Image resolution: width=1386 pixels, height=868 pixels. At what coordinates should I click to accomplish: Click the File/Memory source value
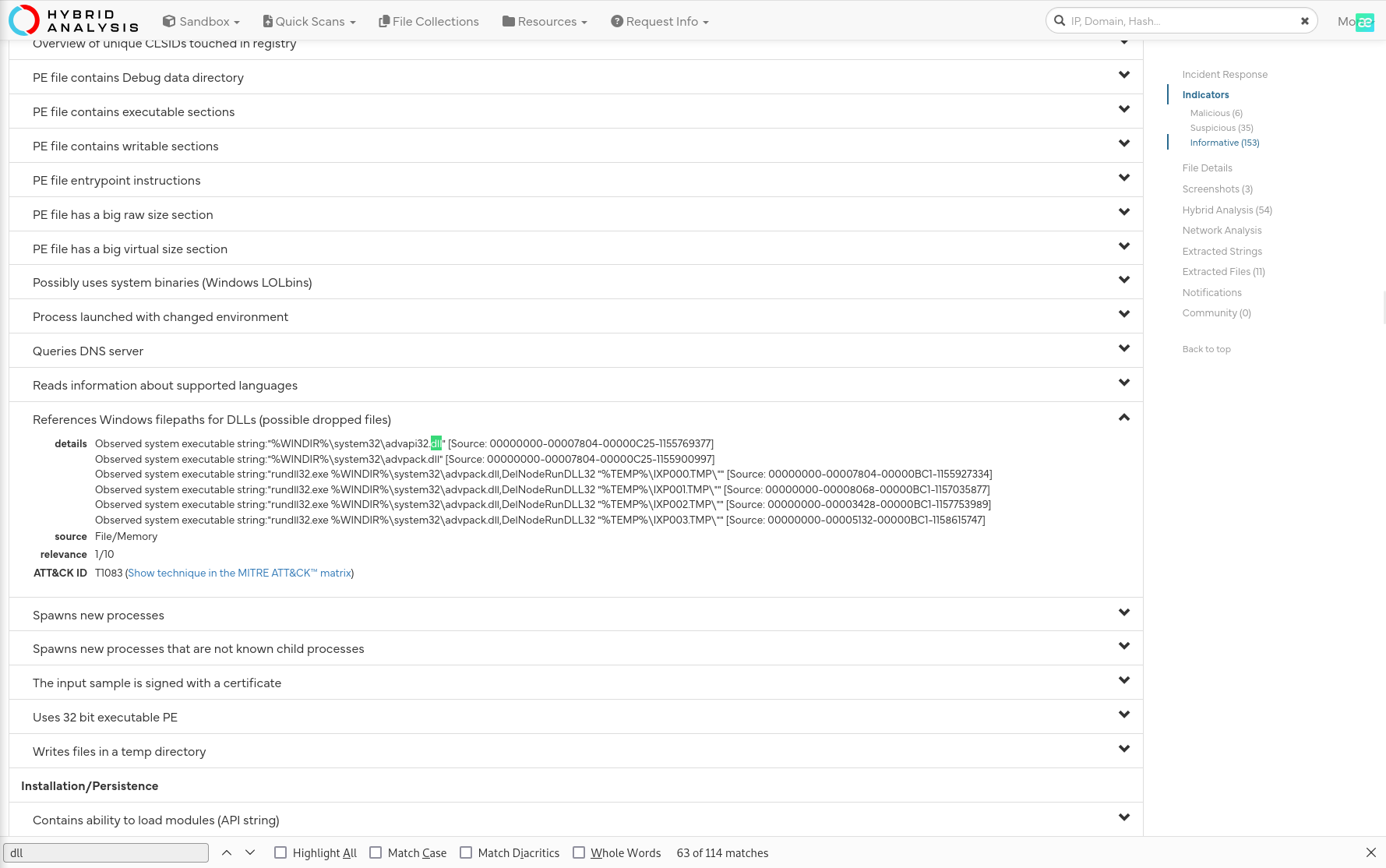(126, 536)
